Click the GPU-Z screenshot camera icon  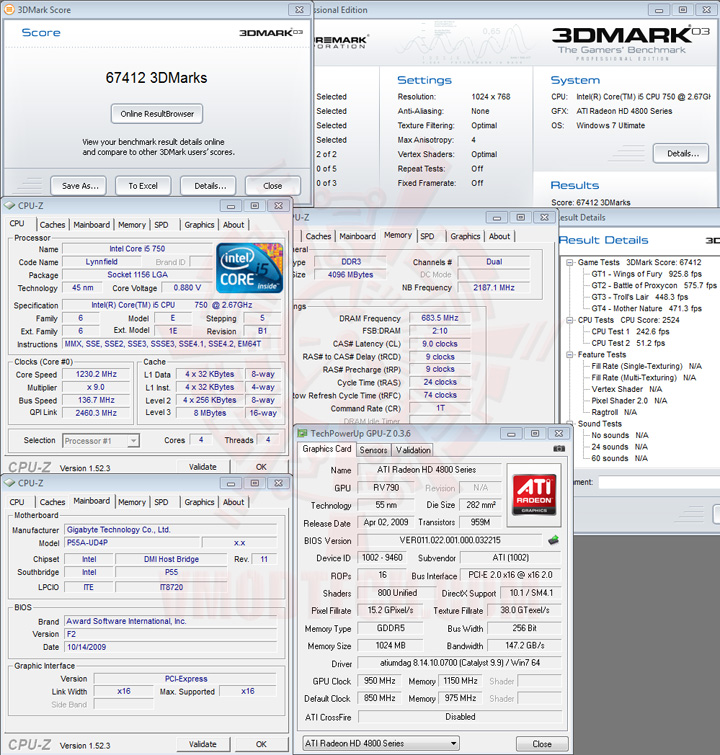tap(559, 449)
